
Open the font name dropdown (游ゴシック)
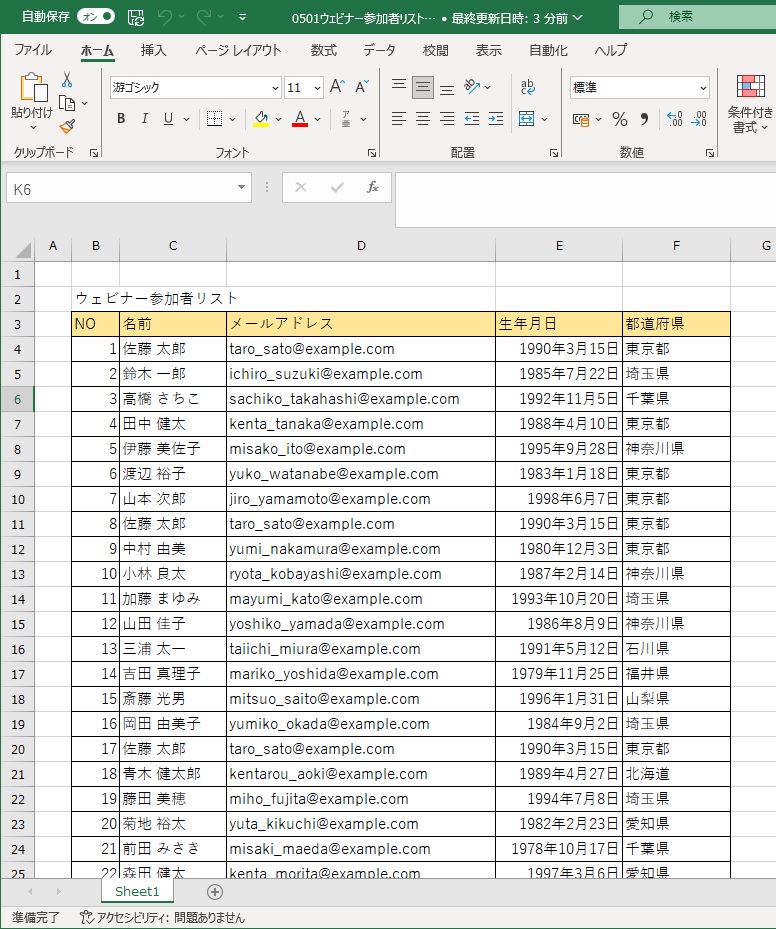(275, 88)
